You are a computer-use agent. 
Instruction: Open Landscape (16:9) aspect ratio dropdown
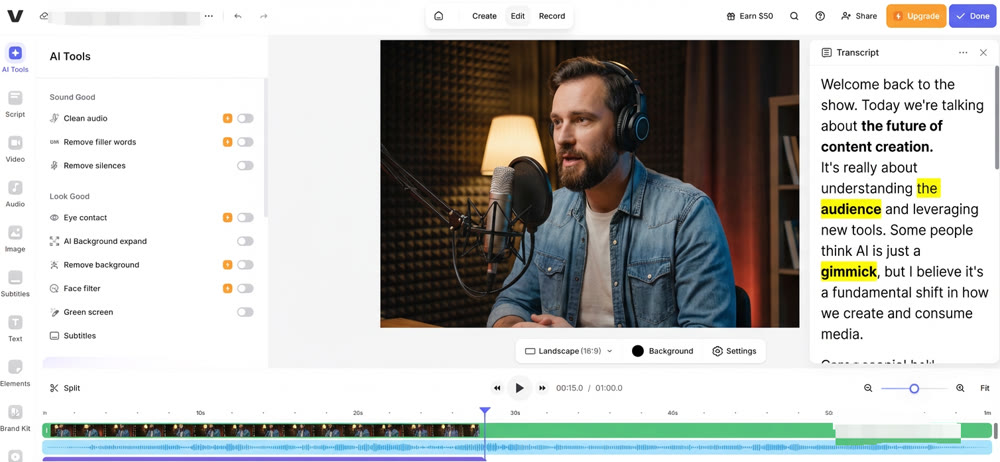[x=568, y=351]
